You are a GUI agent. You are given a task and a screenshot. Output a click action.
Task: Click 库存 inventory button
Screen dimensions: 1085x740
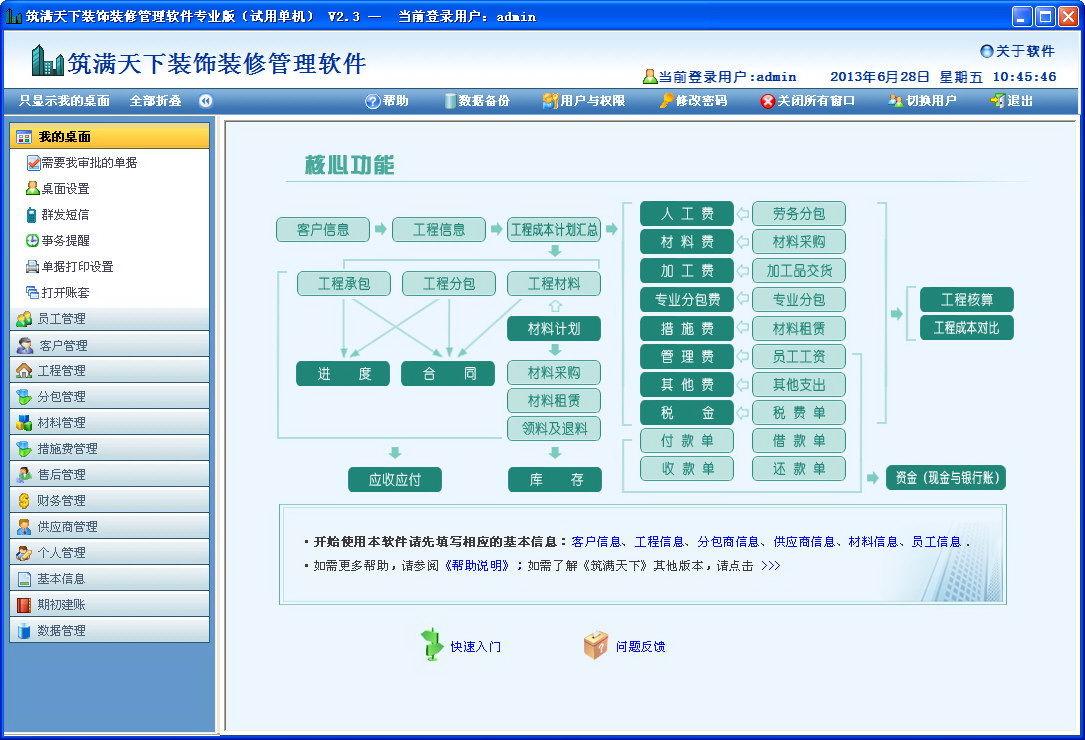(555, 480)
